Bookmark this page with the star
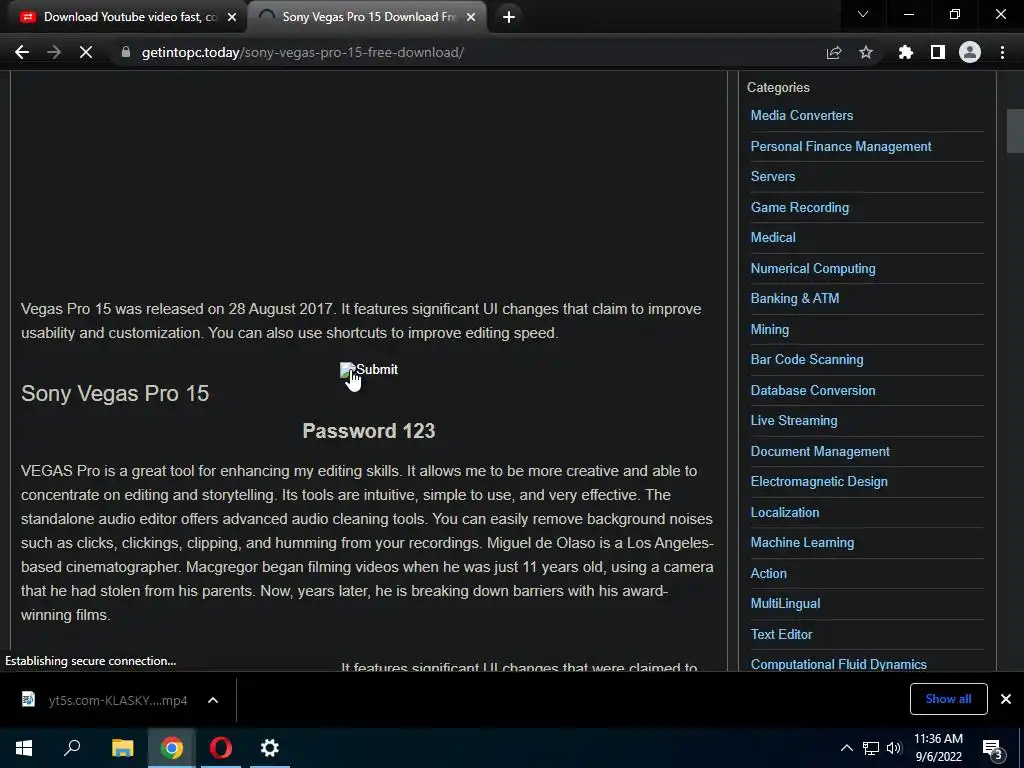This screenshot has height=768, width=1024. pyautogui.click(x=866, y=52)
